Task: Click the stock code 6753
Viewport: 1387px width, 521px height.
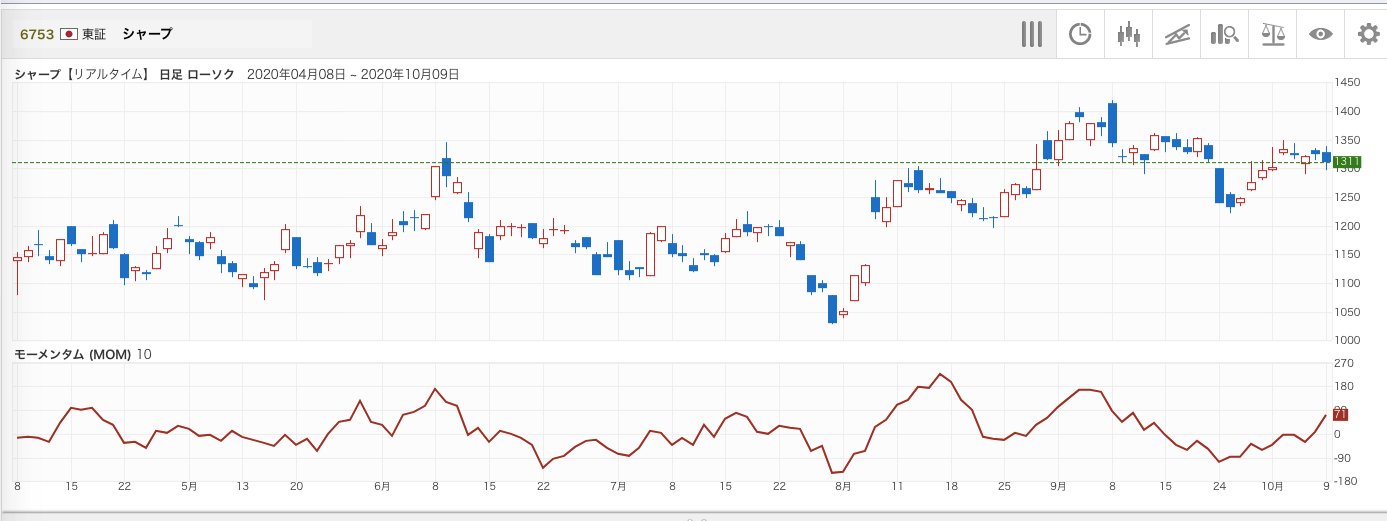Action: (x=37, y=34)
